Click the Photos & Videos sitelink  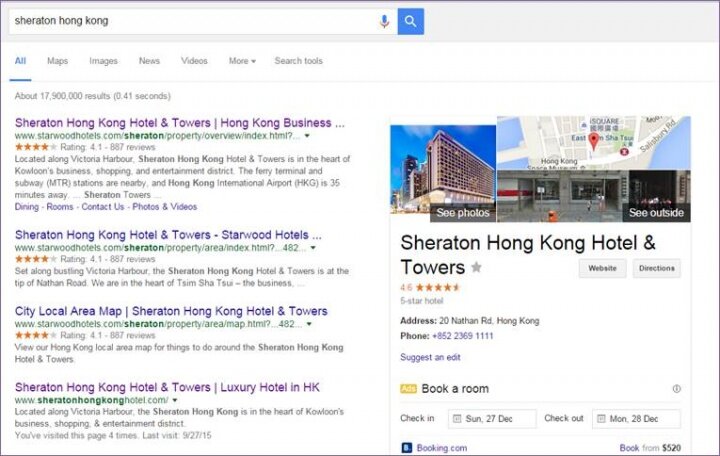(x=164, y=207)
